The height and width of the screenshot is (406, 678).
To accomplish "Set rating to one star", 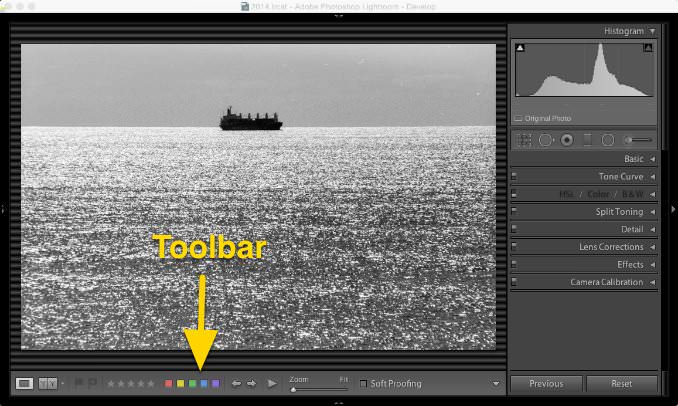I will 111,384.
